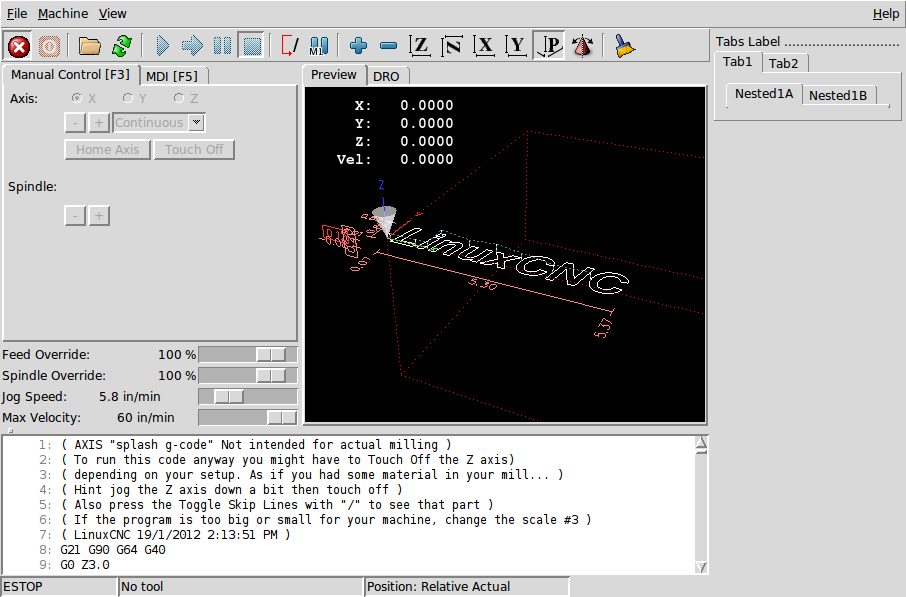Open the File menu

click(17, 14)
